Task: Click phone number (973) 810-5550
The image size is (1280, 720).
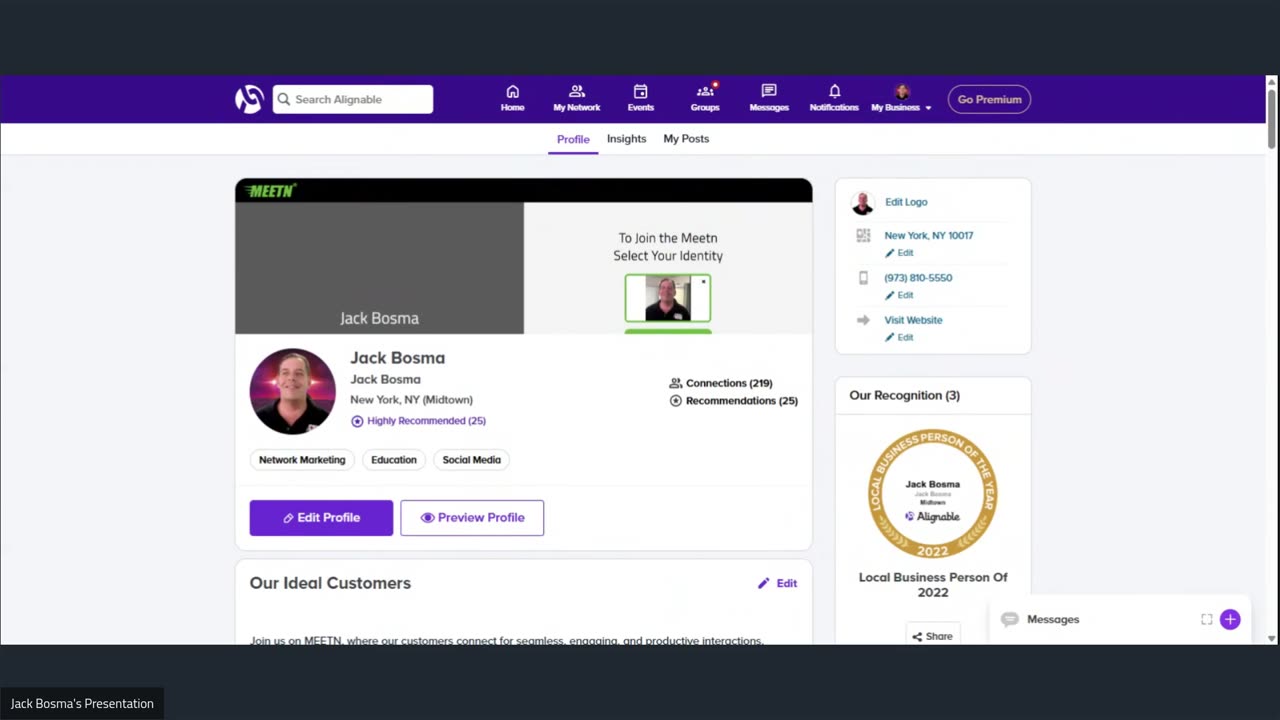Action: (x=918, y=278)
